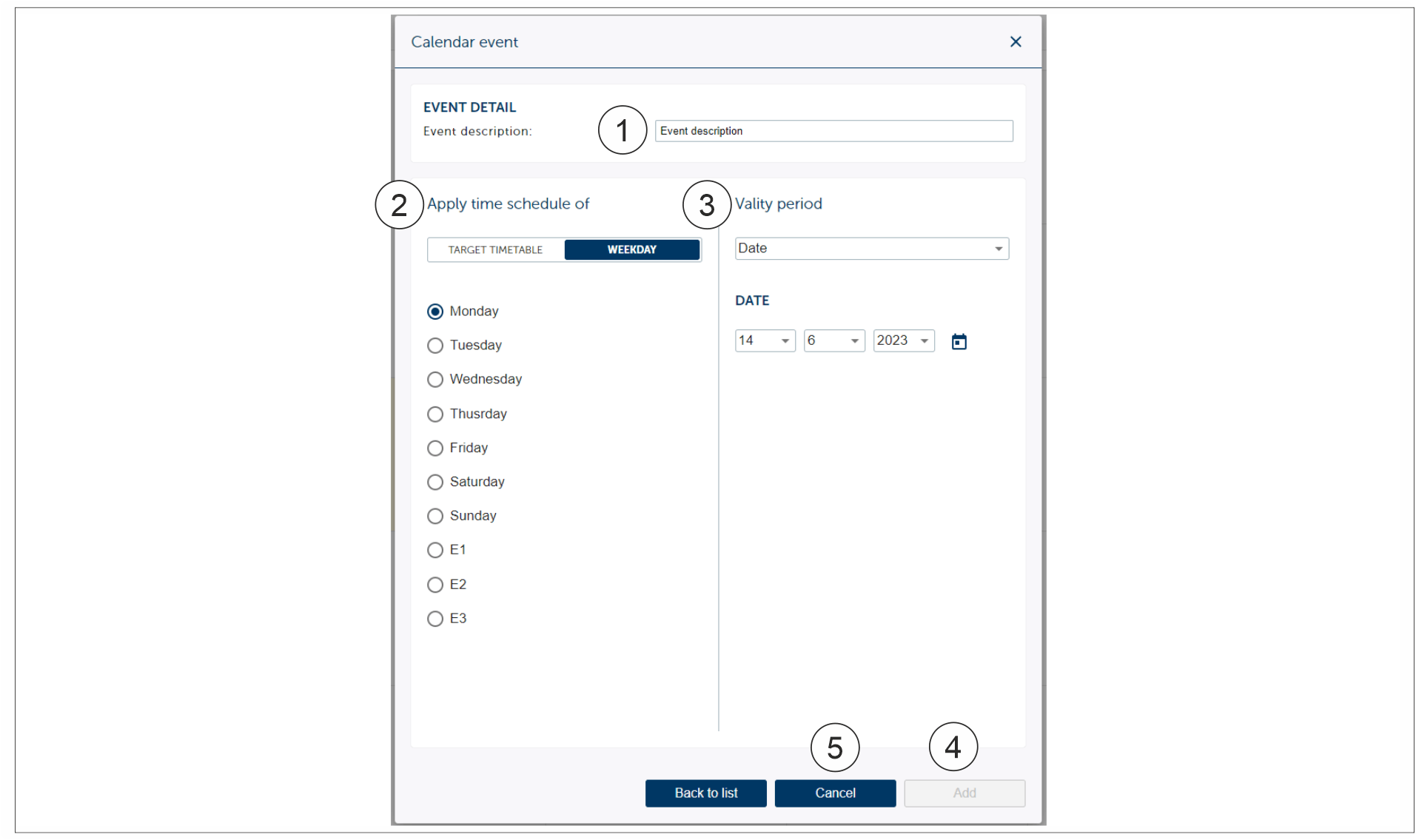Focus the Event description input field
Image resolution: width=1416 pixels, height=840 pixels.
click(x=833, y=131)
